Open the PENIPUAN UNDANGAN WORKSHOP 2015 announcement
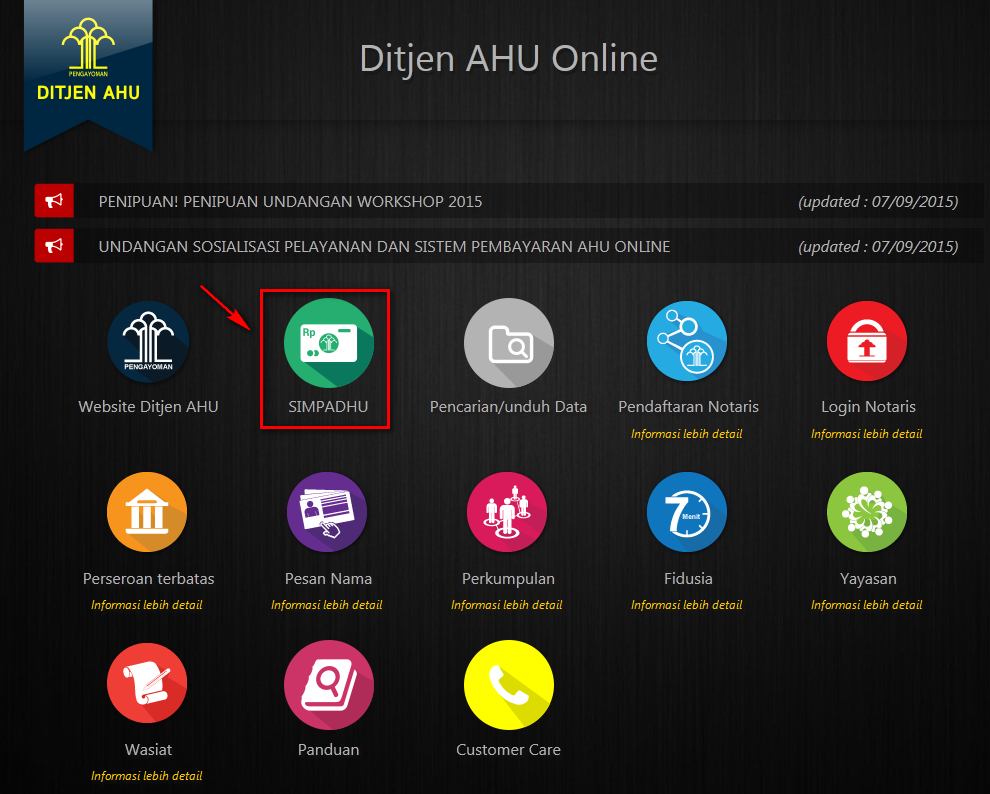 pos(290,202)
